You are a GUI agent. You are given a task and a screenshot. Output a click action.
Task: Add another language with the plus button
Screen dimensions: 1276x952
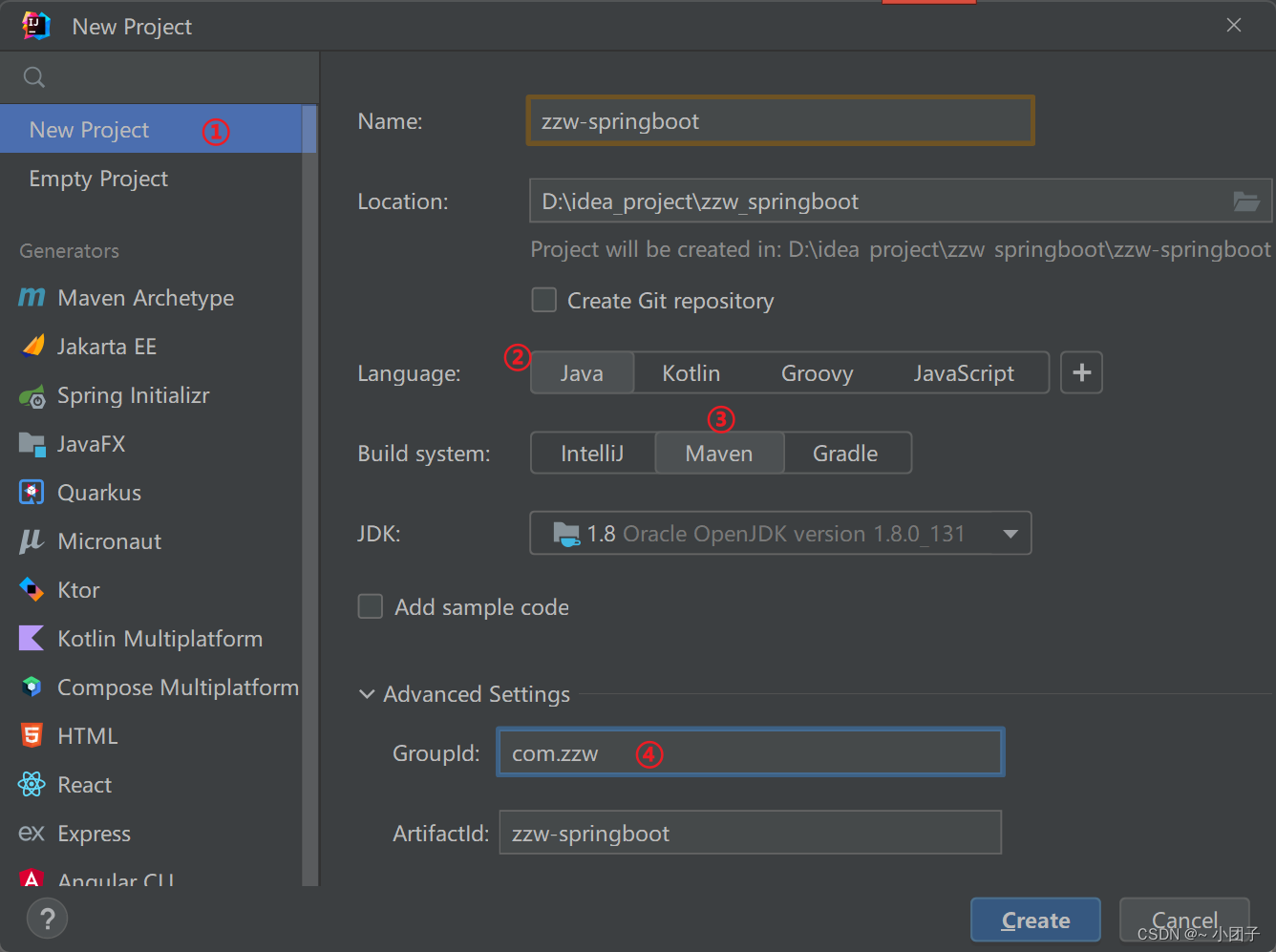tap(1081, 372)
